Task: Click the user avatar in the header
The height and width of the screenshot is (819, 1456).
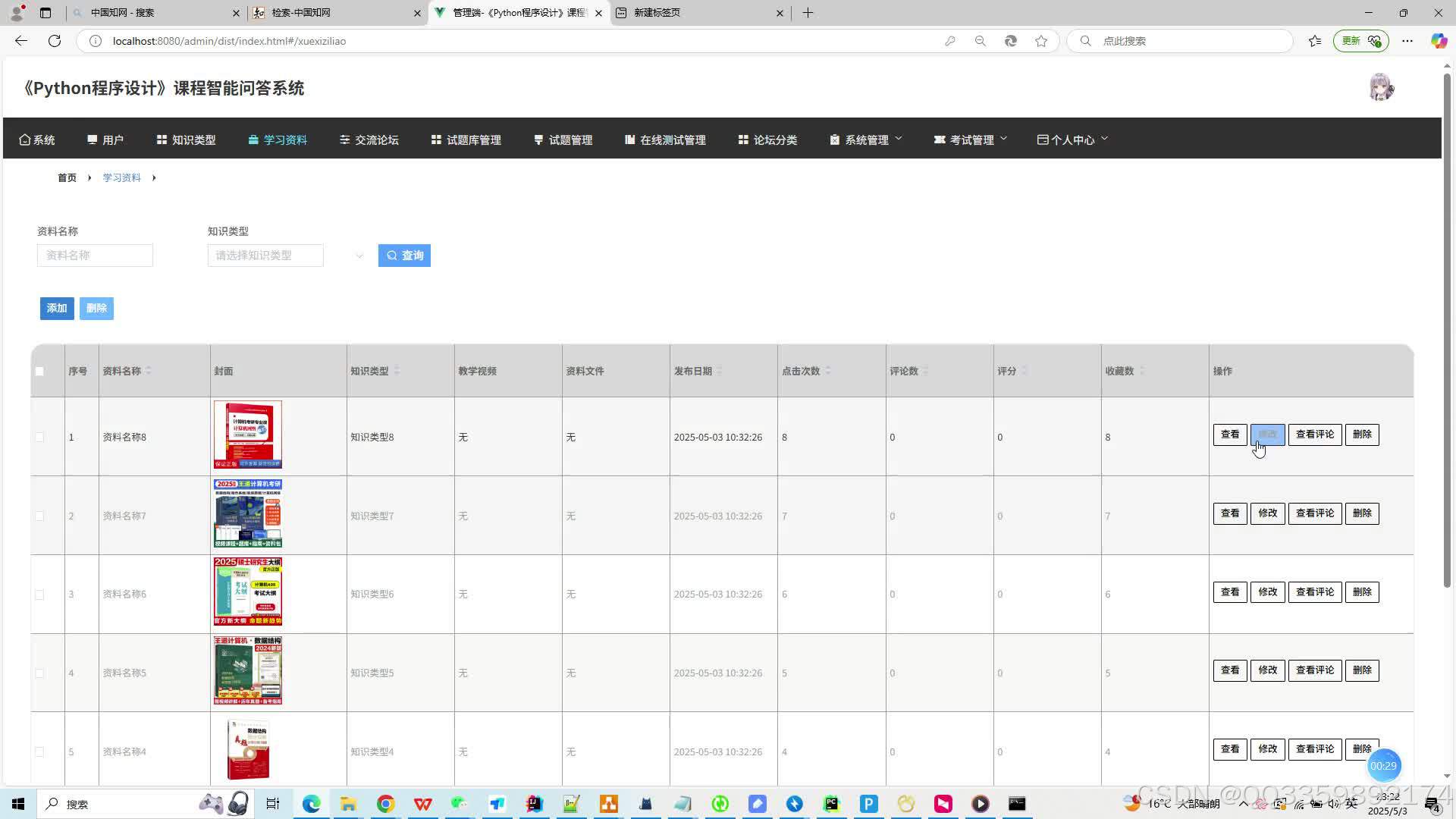Action: click(x=1381, y=88)
